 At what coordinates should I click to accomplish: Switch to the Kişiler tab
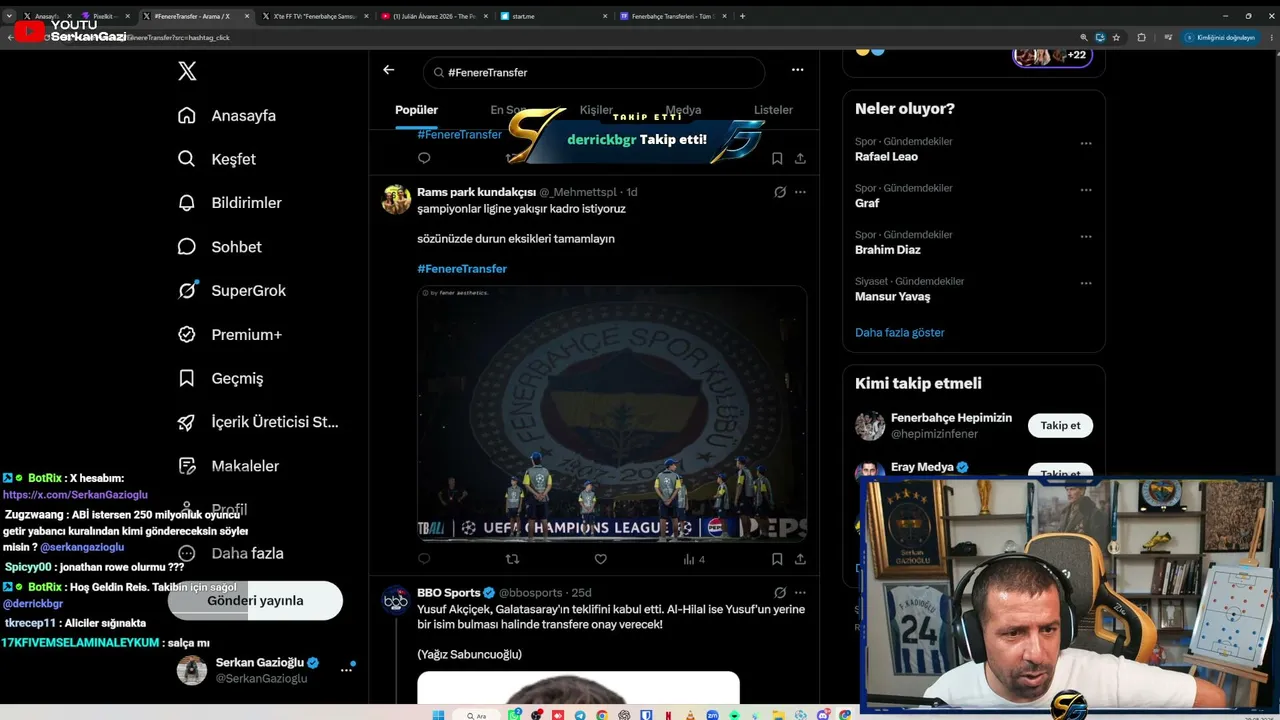[x=597, y=110]
